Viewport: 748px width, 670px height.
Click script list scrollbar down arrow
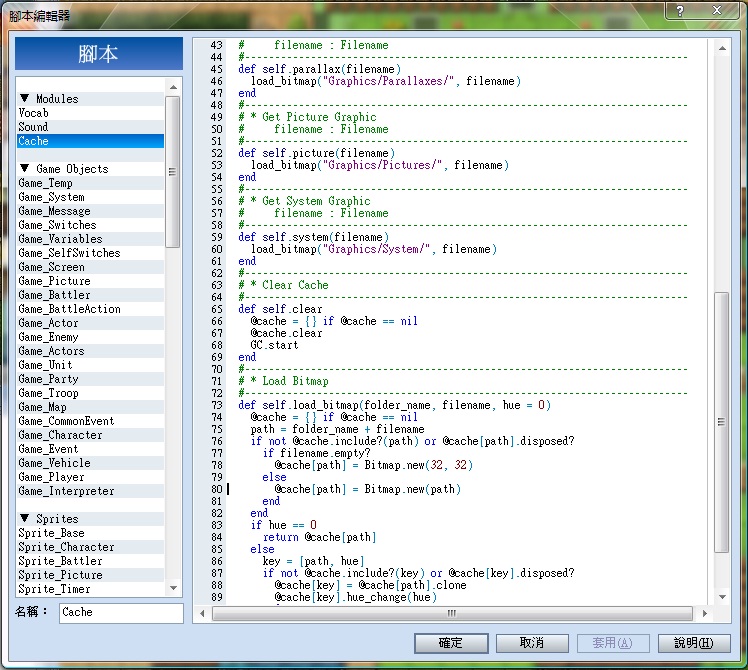[x=173, y=588]
